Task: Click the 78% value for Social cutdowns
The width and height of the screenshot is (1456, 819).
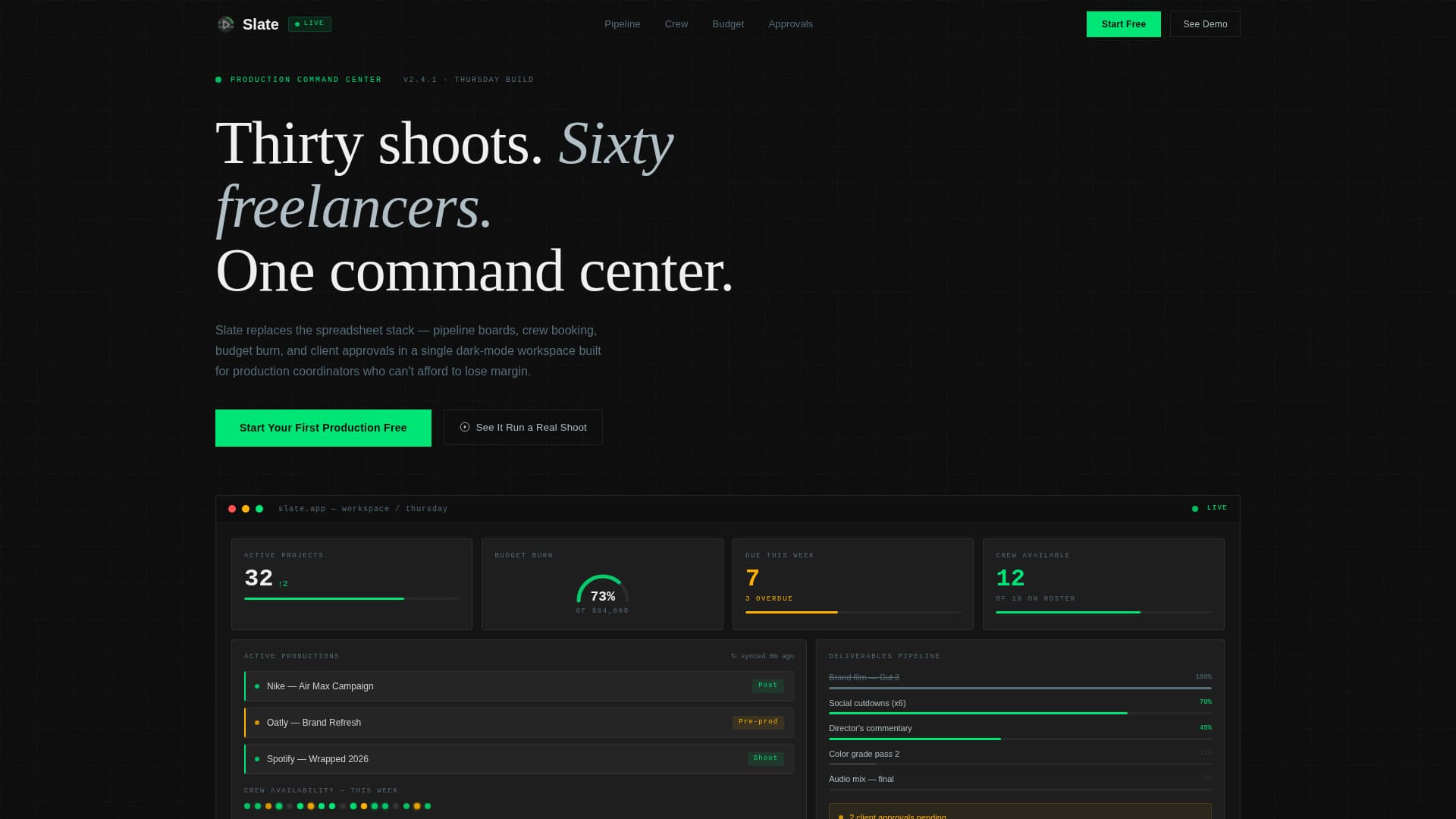Action: [x=1205, y=702]
